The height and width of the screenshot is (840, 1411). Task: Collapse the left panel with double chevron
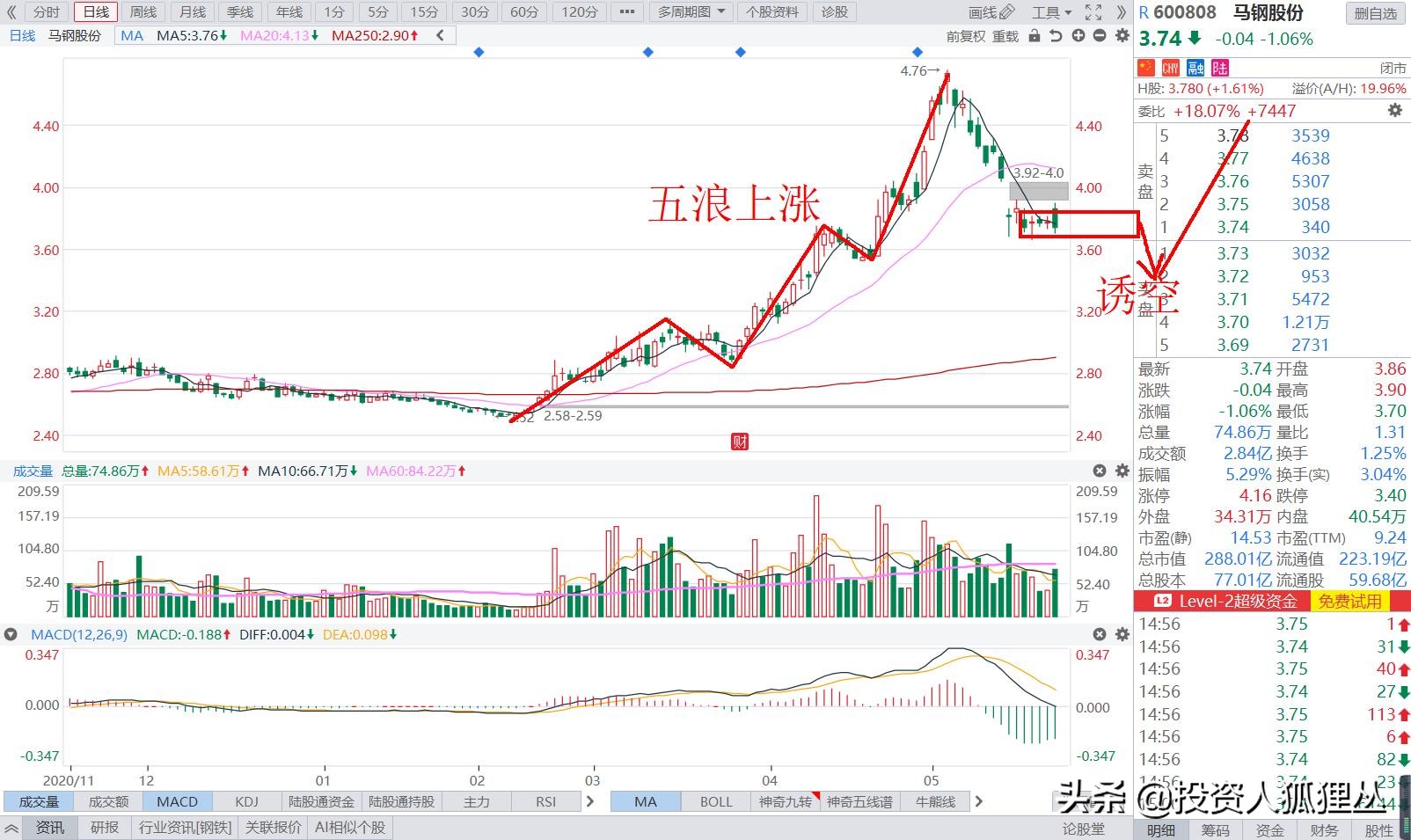pos(11,12)
